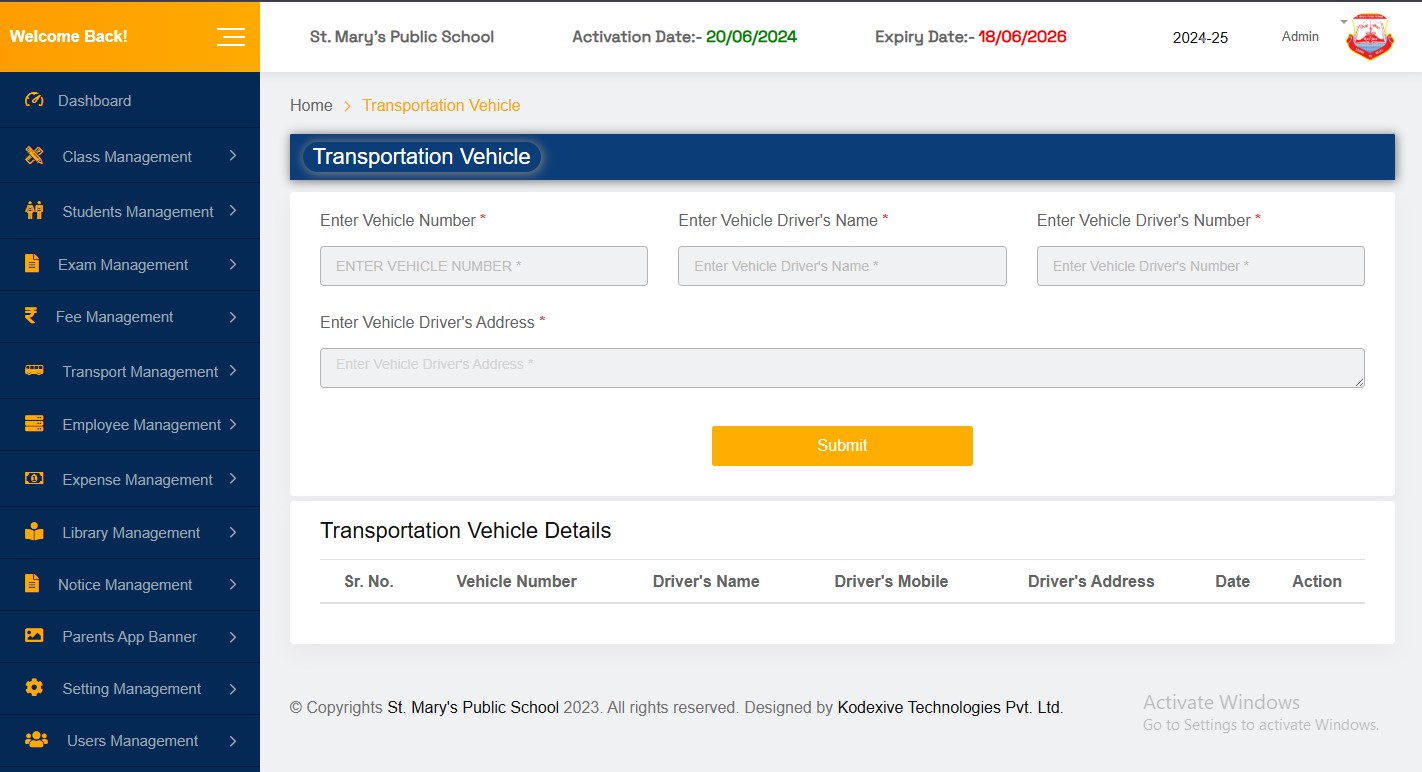The width and height of the screenshot is (1422, 772).
Task: Click the hamburger menu in the header
Action: (230, 36)
